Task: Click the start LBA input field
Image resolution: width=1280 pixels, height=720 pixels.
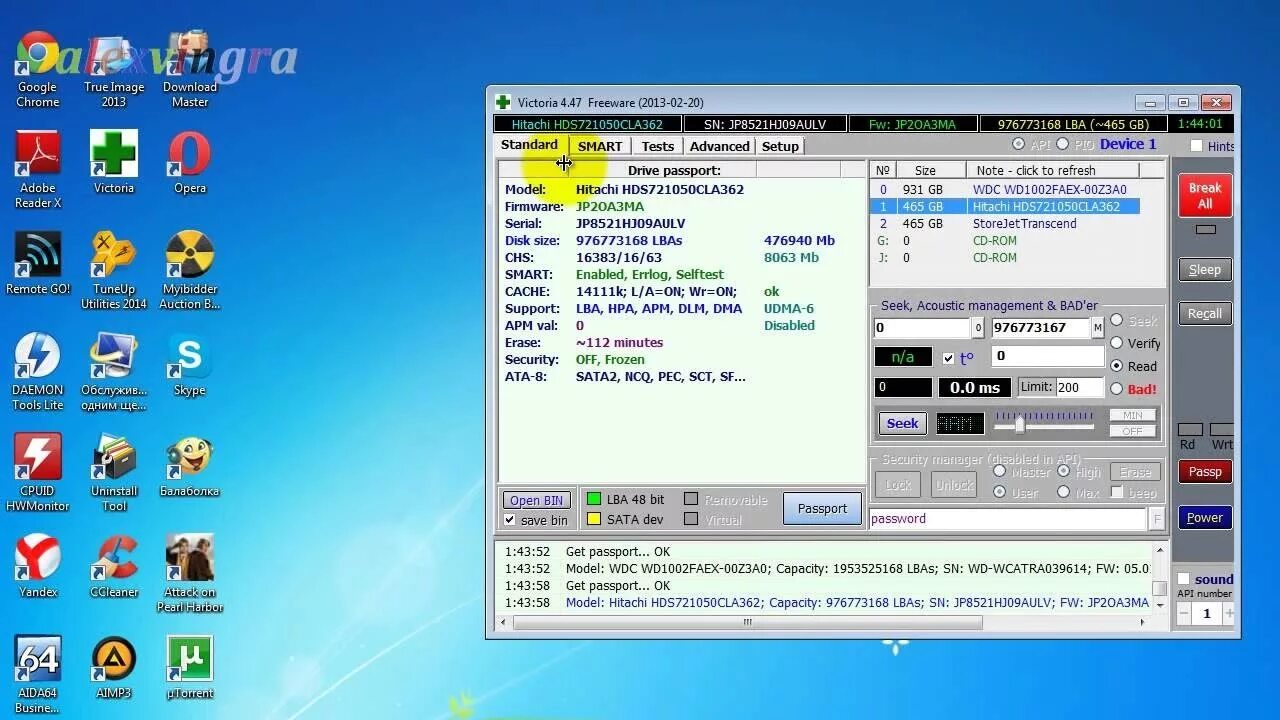Action: 922,328
